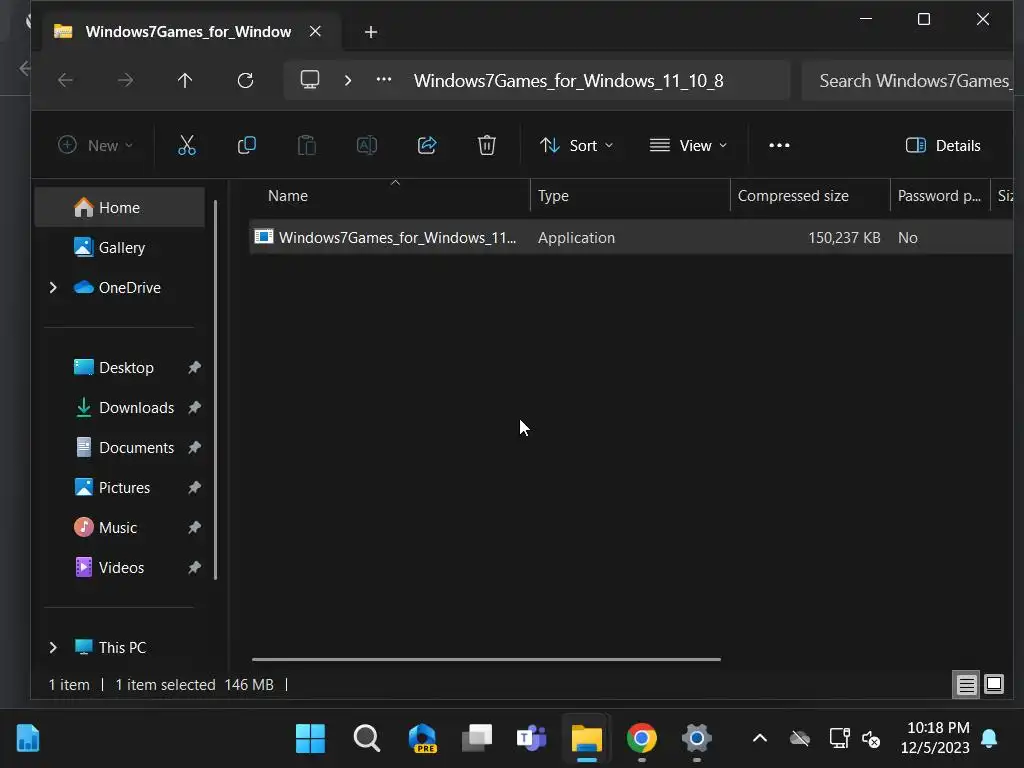
Task: Click the Paste clipboard icon
Action: pyautogui.click(x=306, y=145)
